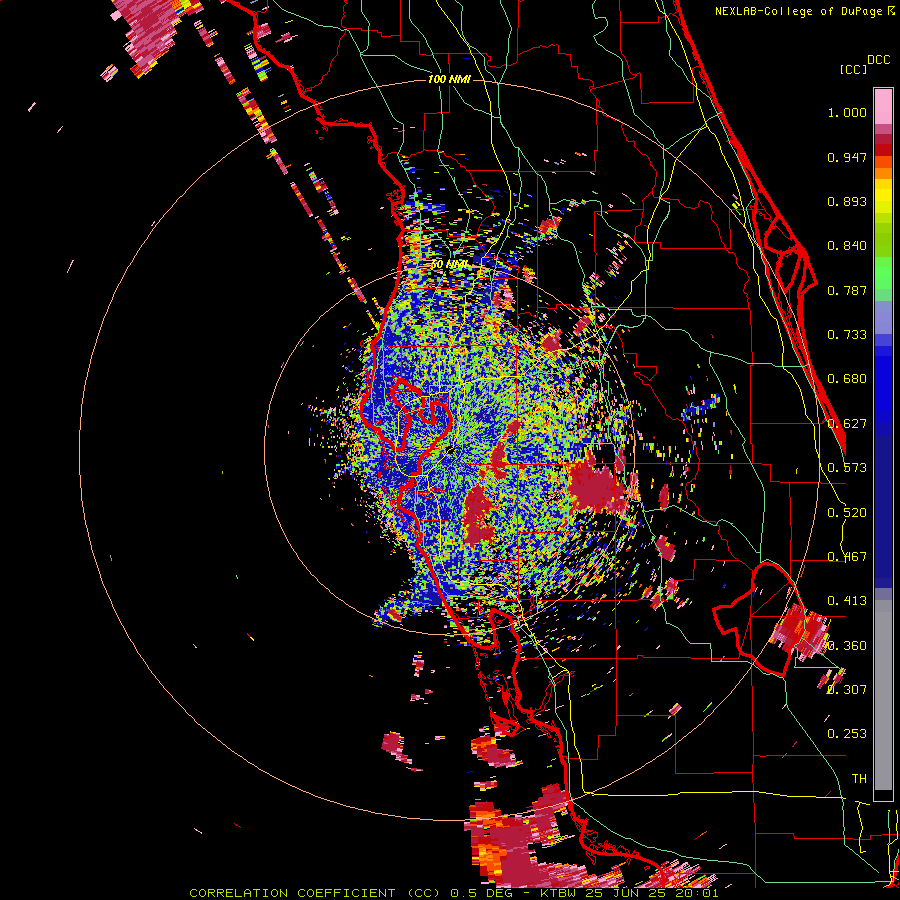Click the 0.787 scale value
Screen dimensions: 900x900
point(847,290)
